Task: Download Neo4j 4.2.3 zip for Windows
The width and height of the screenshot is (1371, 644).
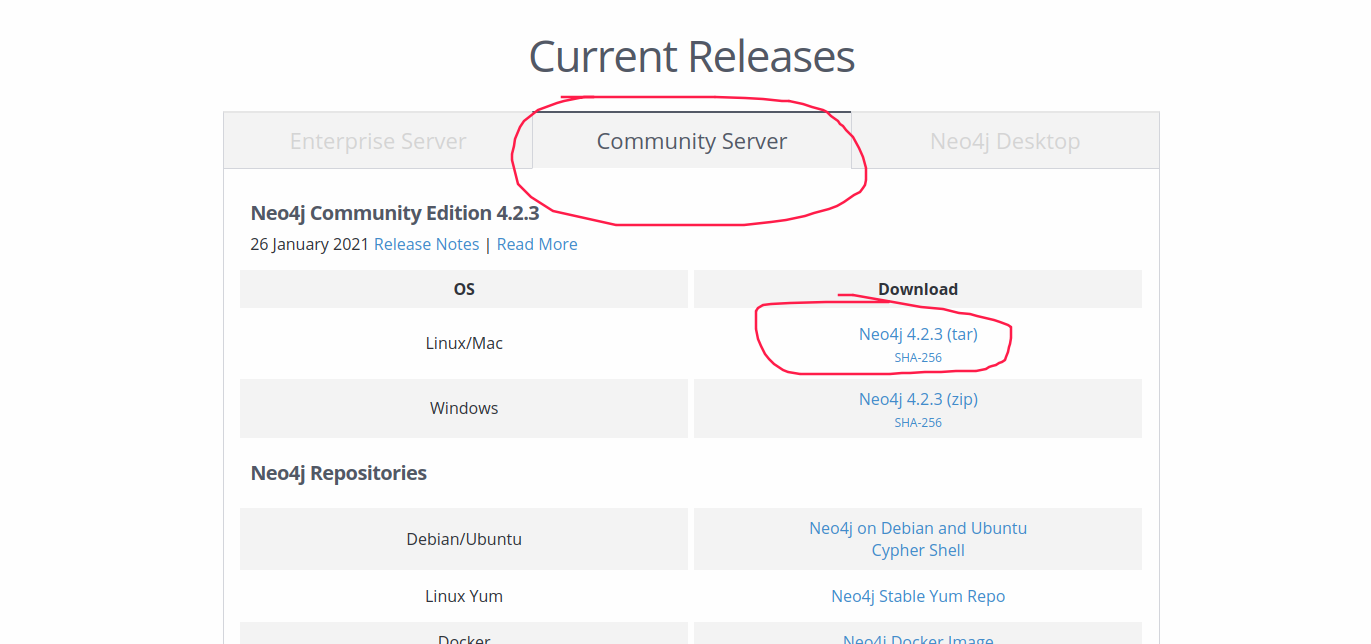Action: point(917,399)
